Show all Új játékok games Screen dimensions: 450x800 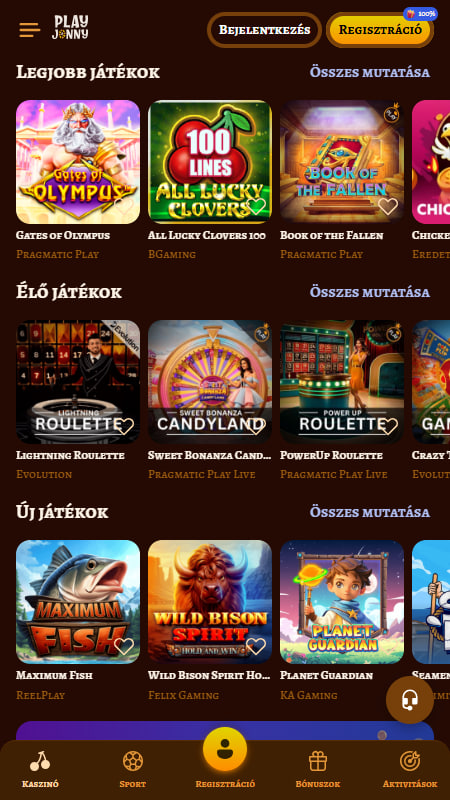tap(370, 512)
